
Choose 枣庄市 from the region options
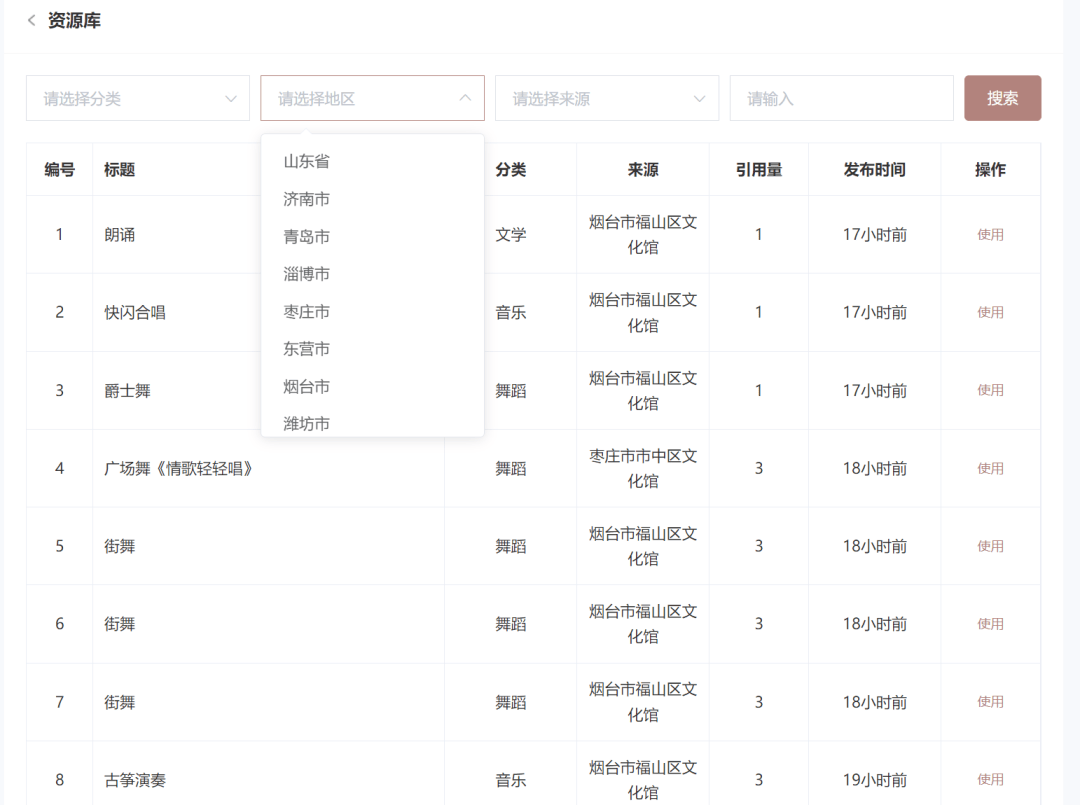307,312
